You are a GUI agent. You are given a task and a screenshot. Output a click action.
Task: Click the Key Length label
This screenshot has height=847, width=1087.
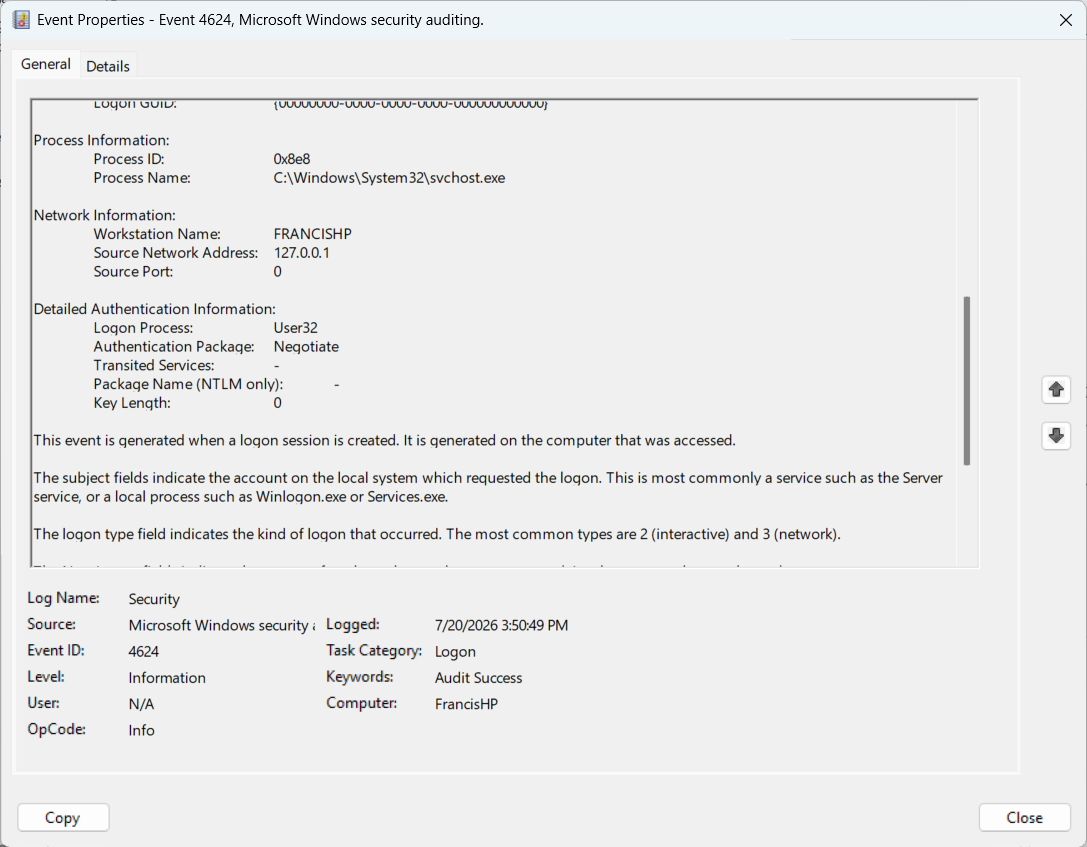pos(132,403)
